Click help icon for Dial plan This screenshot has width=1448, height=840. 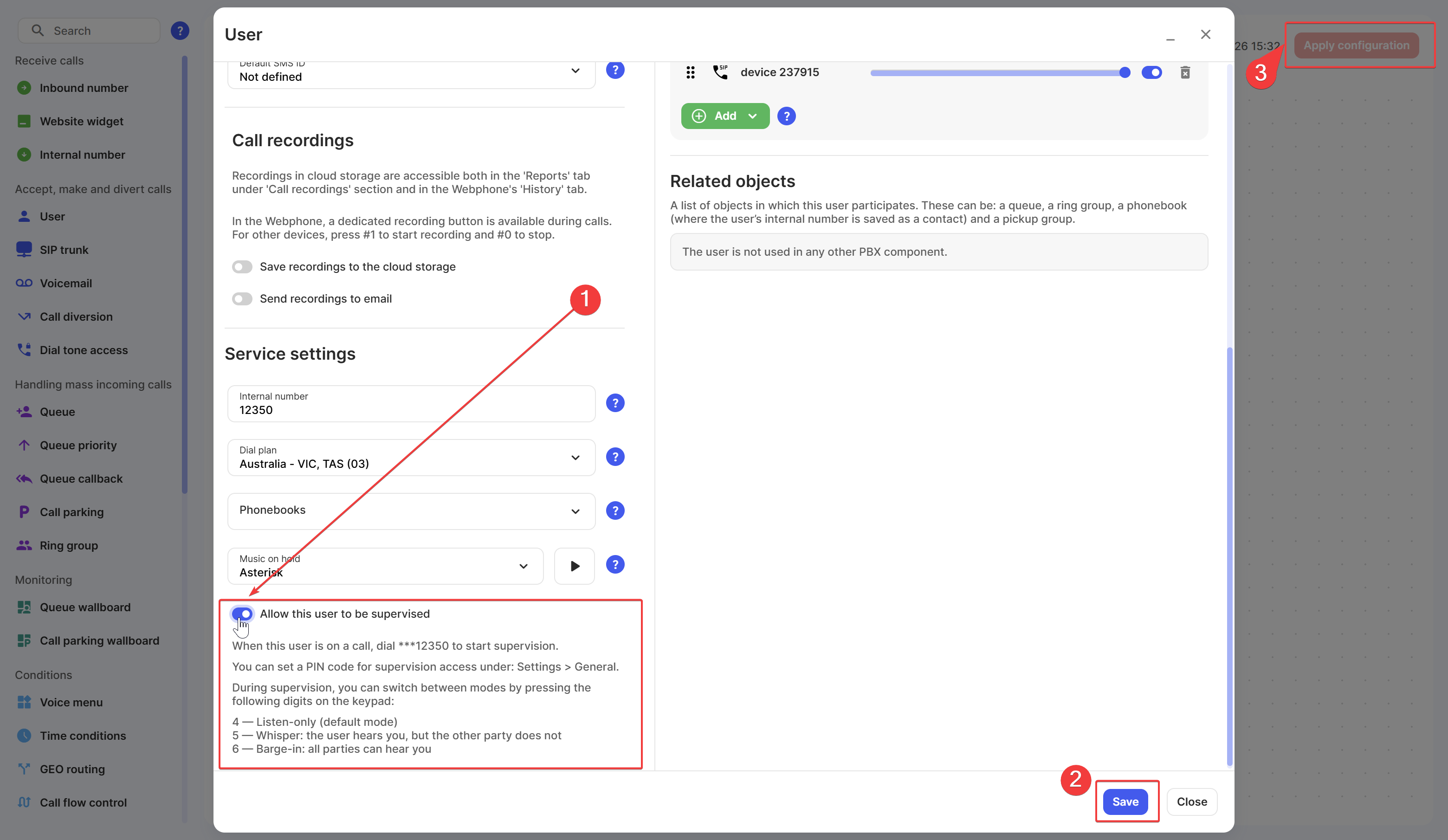click(x=615, y=457)
